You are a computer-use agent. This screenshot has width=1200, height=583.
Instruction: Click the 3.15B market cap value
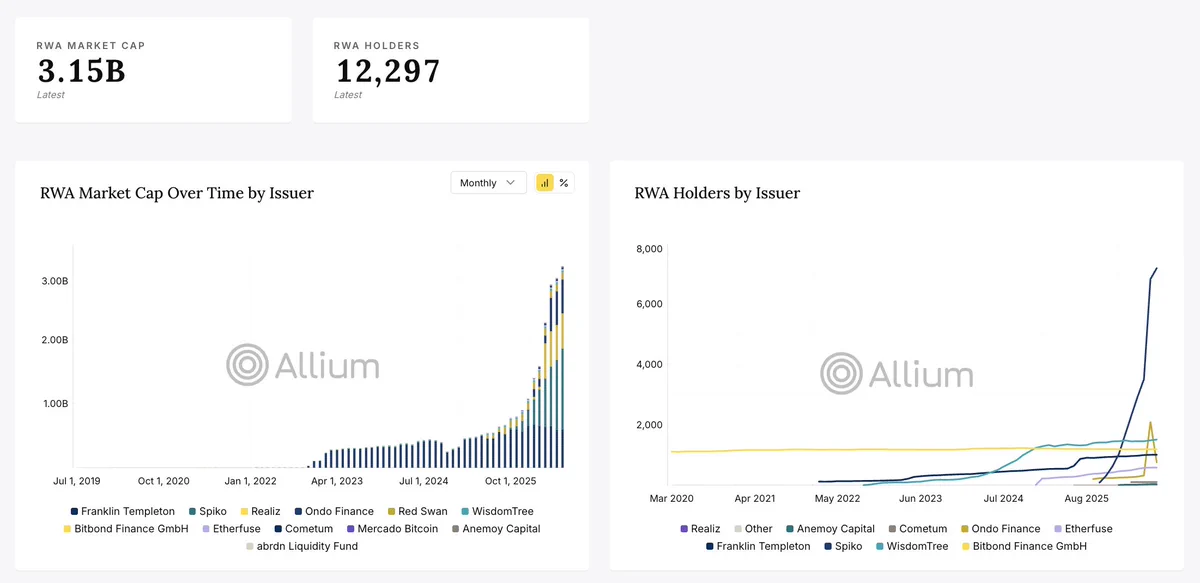pyautogui.click(x=81, y=71)
